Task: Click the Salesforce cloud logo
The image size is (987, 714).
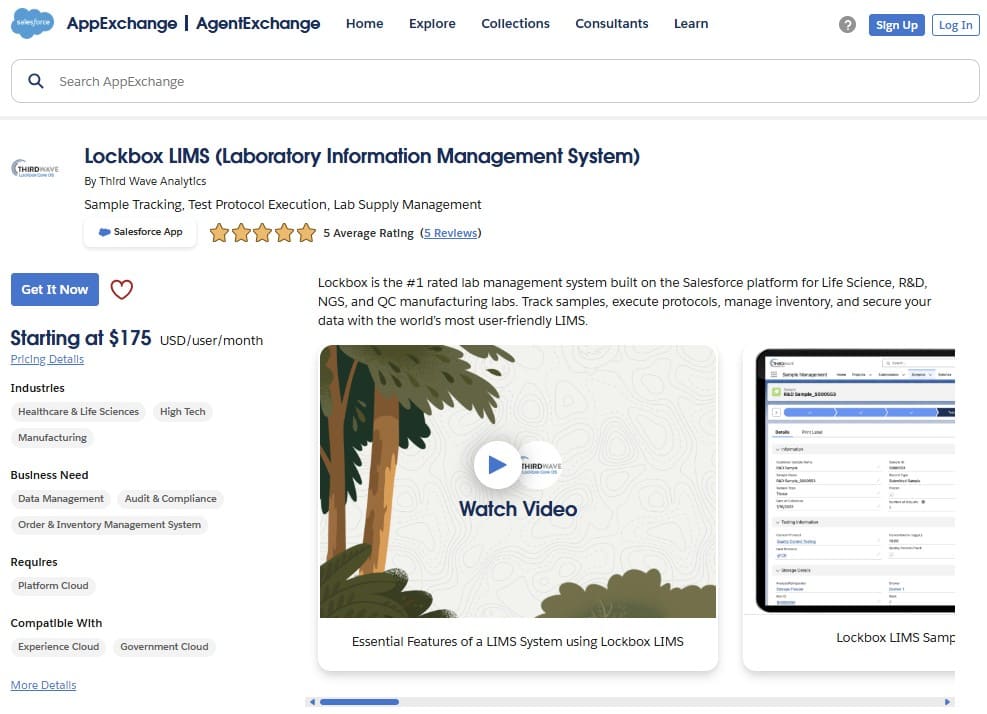Action: coord(32,23)
